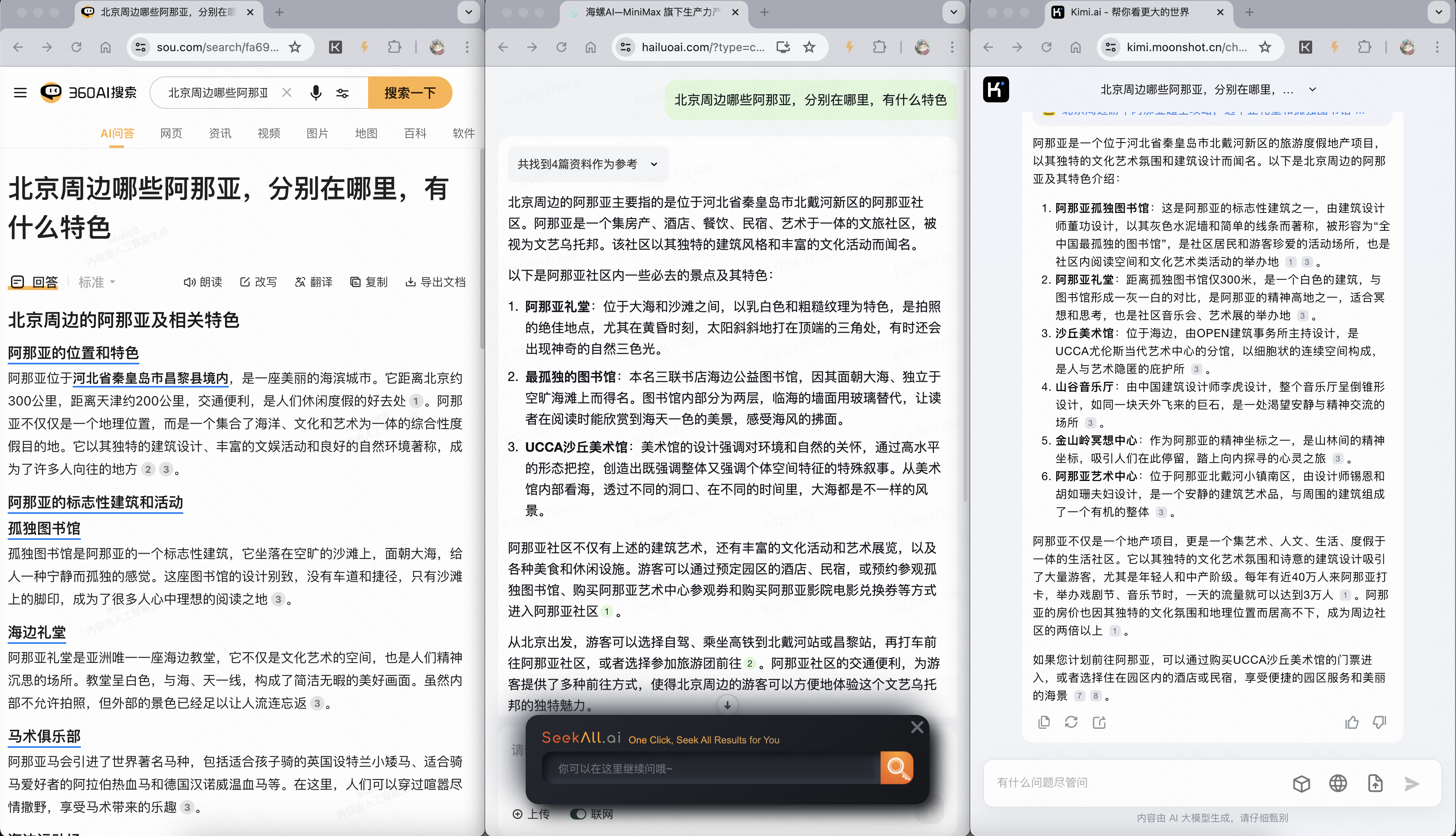Screen dimensions: 1456x836
Task: Upload a file in Kimi input box
Action: coord(1375,783)
